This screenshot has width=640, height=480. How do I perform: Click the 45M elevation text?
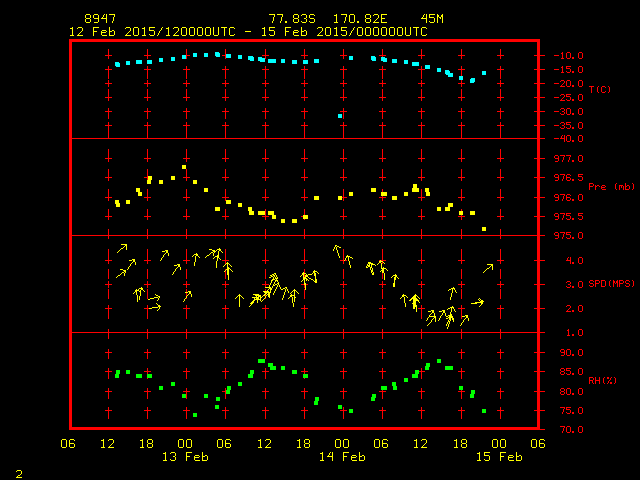click(x=432, y=19)
